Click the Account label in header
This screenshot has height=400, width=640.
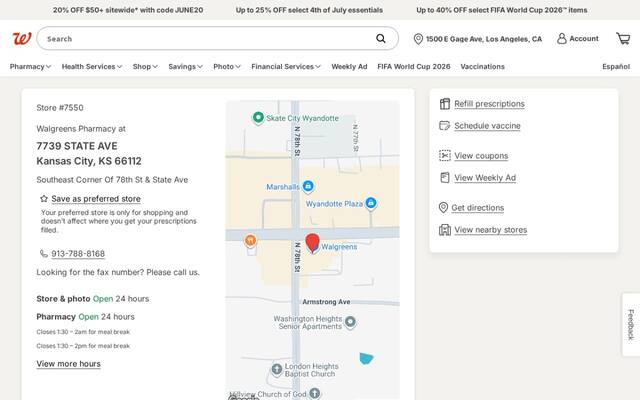(584, 38)
